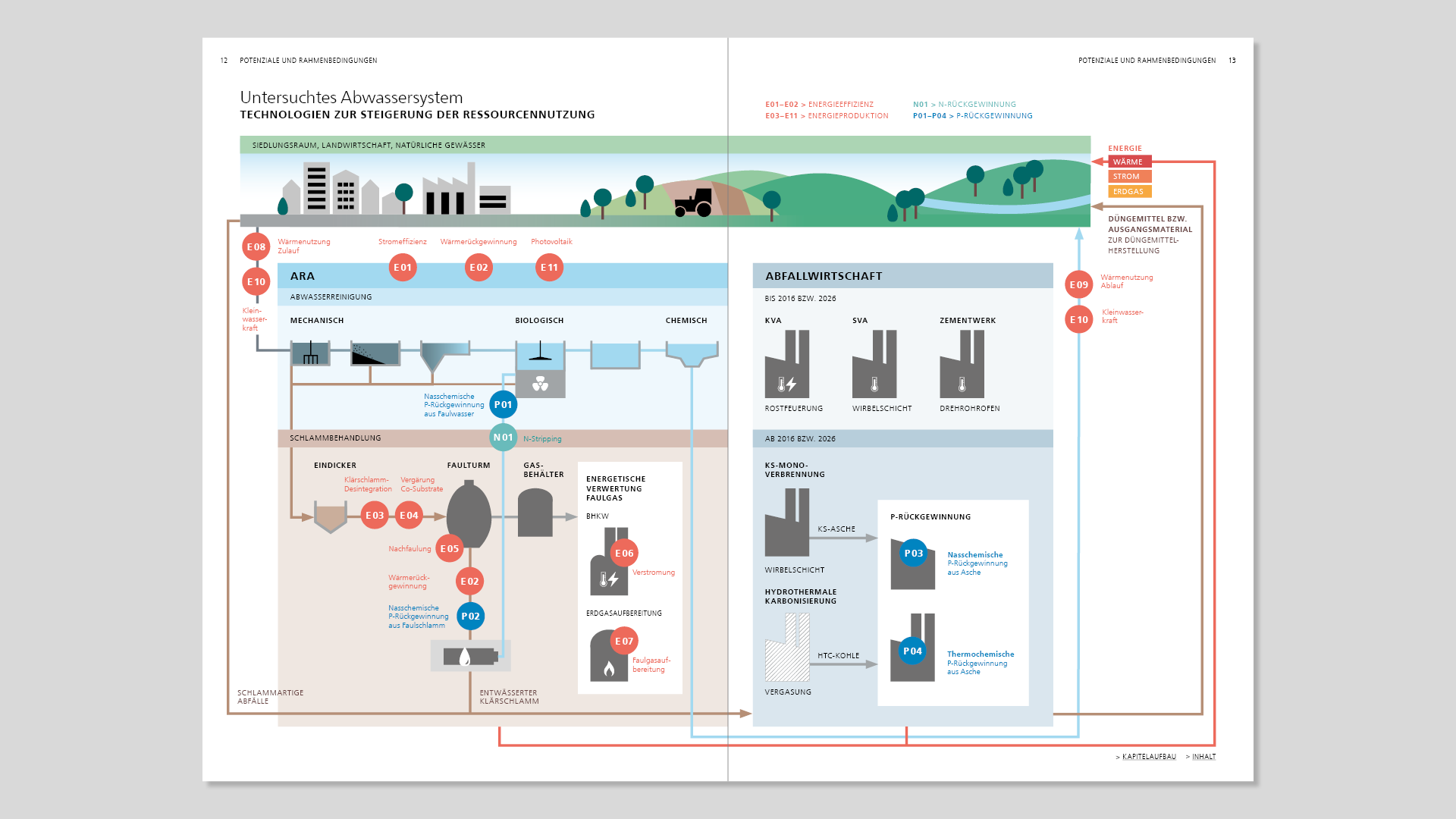Click the P04 Thermochemische marker

coord(912,651)
